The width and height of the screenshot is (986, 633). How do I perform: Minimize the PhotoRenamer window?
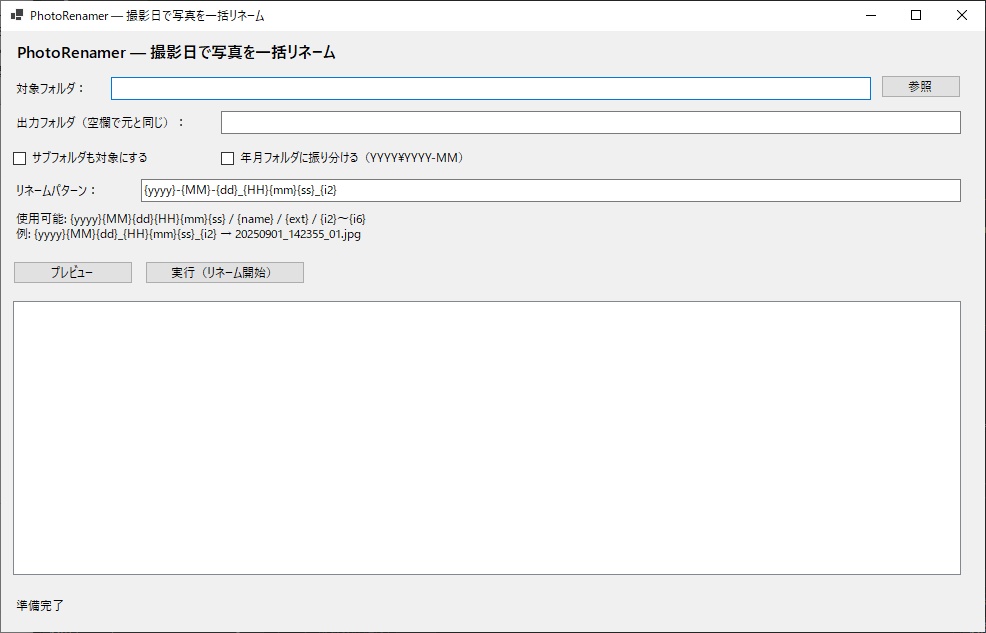tap(869, 15)
